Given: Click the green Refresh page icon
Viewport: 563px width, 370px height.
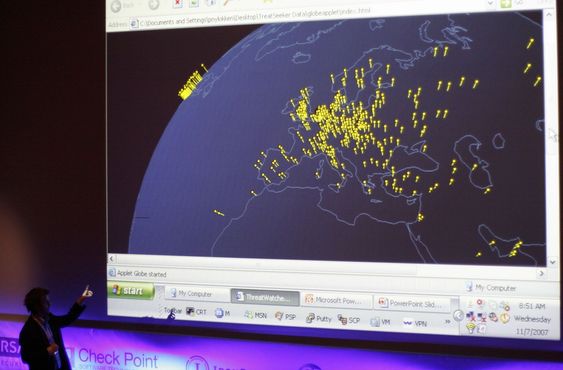Looking at the screenshot, I should [194, 3].
